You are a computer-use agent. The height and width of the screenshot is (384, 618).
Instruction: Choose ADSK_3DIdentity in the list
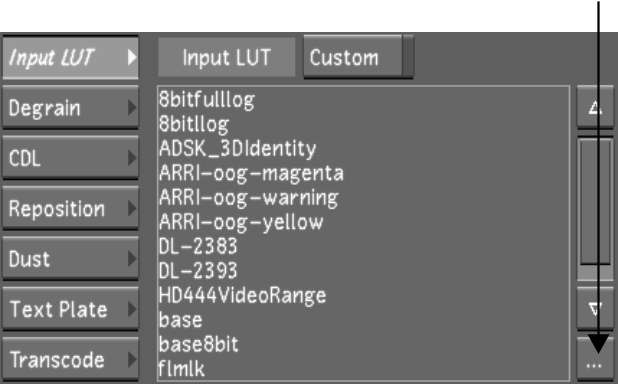[238, 149]
